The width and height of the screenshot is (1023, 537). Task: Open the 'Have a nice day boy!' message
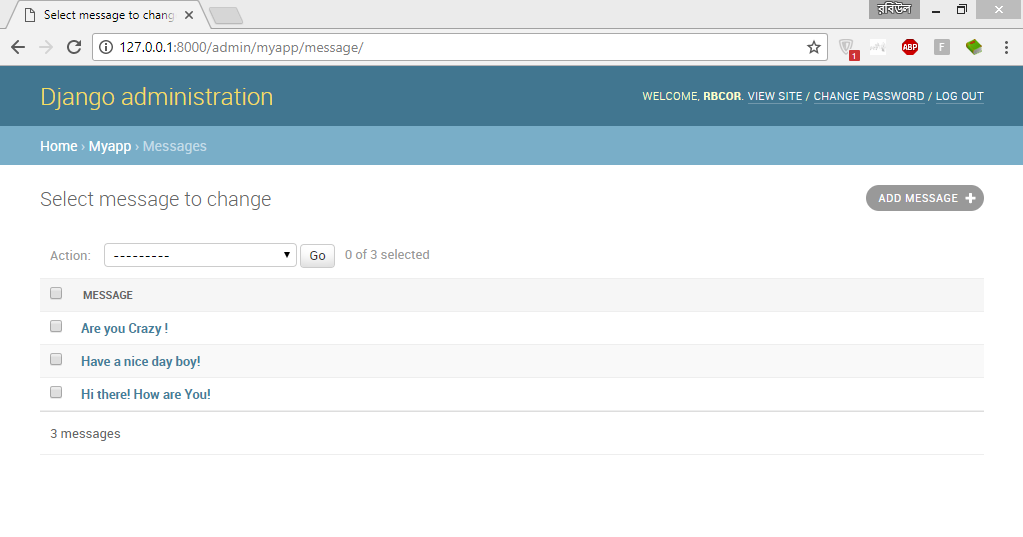[x=140, y=361]
